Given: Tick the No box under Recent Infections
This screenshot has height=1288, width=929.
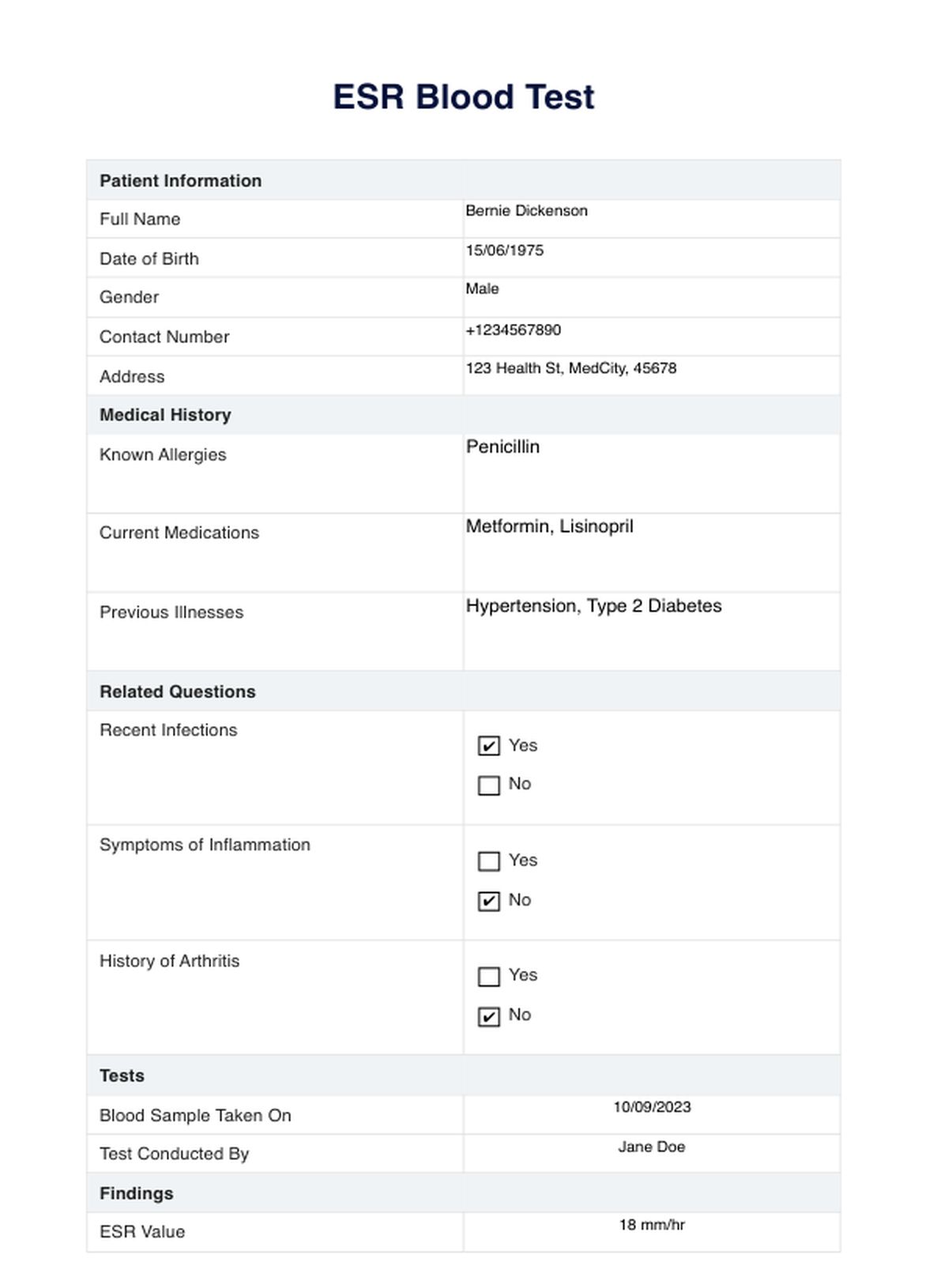Looking at the screenshot, I should 489,785.
